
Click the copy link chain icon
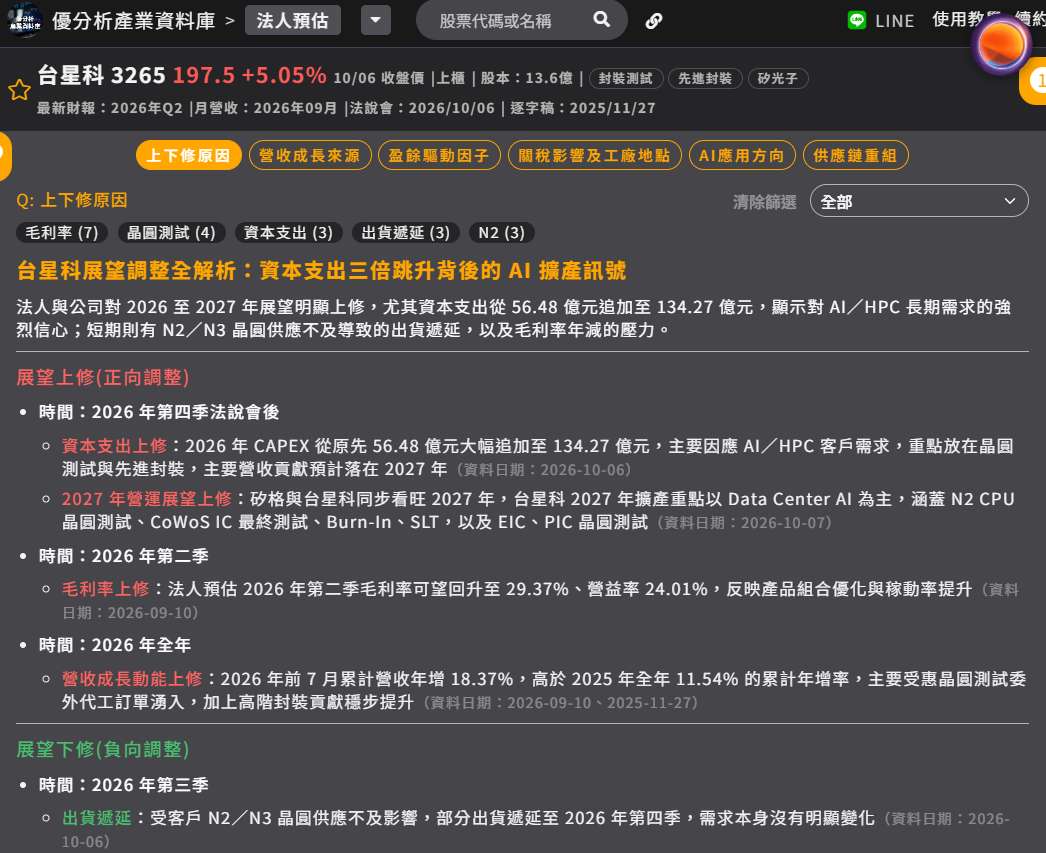[654, 21]
